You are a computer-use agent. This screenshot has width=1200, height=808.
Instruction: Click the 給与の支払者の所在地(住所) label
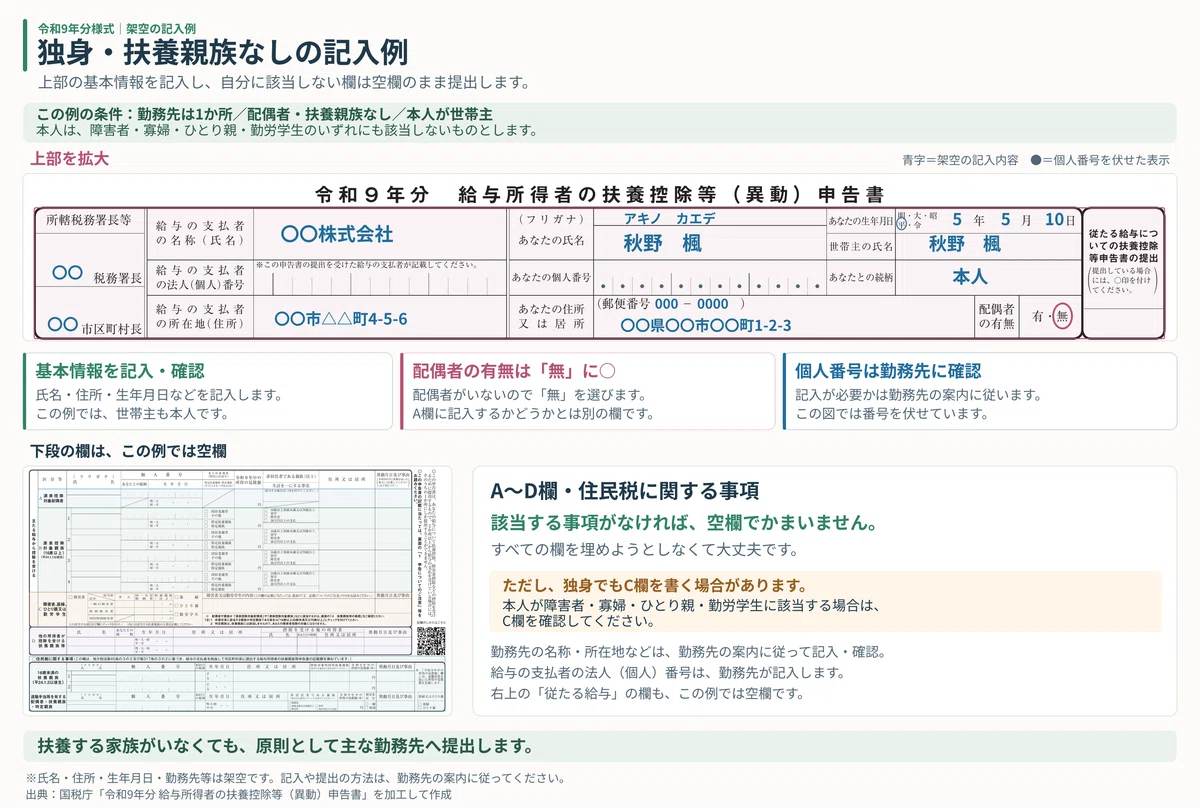pyautogui.click(x=200, y=317)
